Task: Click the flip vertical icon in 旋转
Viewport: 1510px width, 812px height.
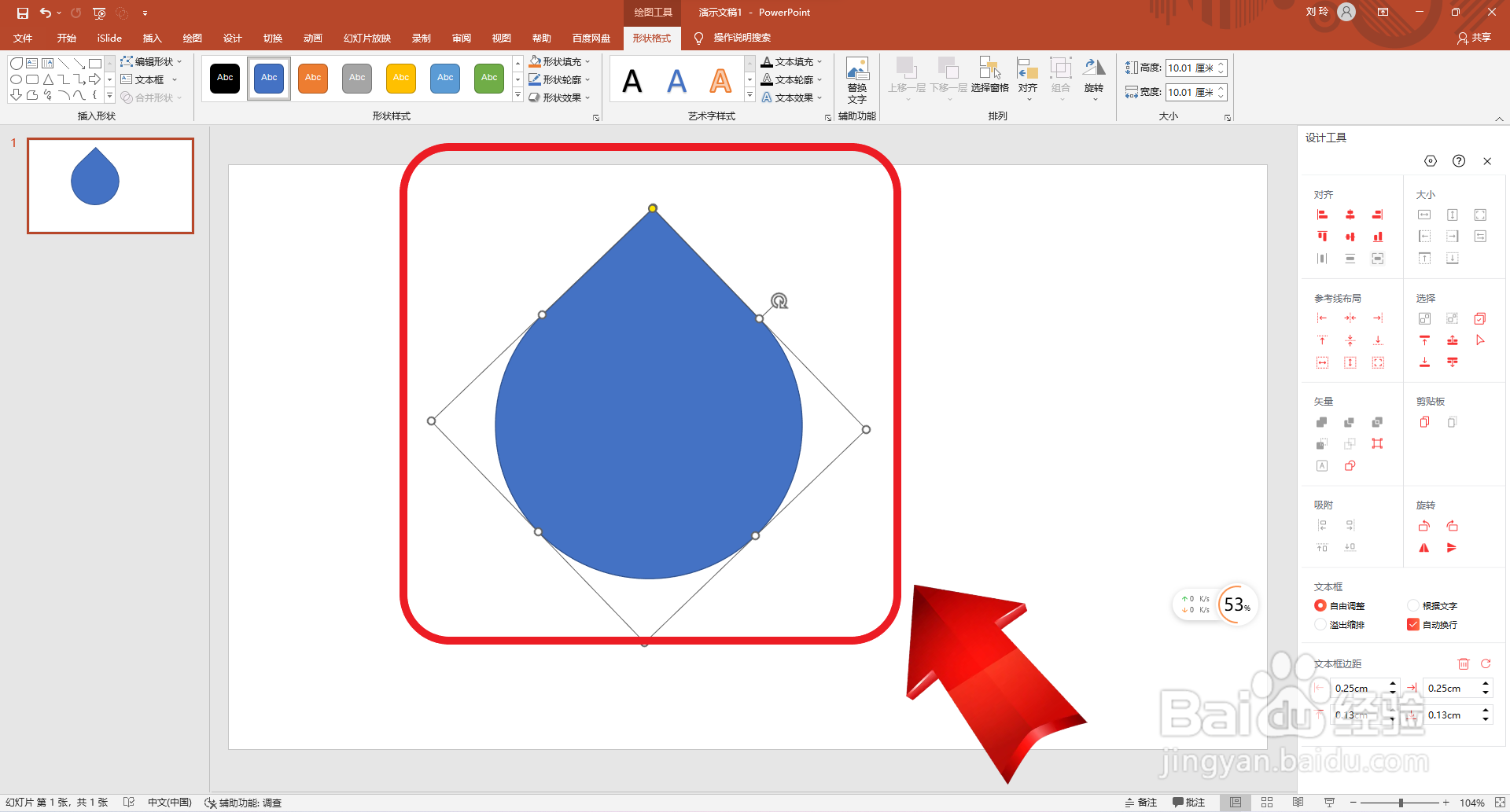Action: (1453, 548)
